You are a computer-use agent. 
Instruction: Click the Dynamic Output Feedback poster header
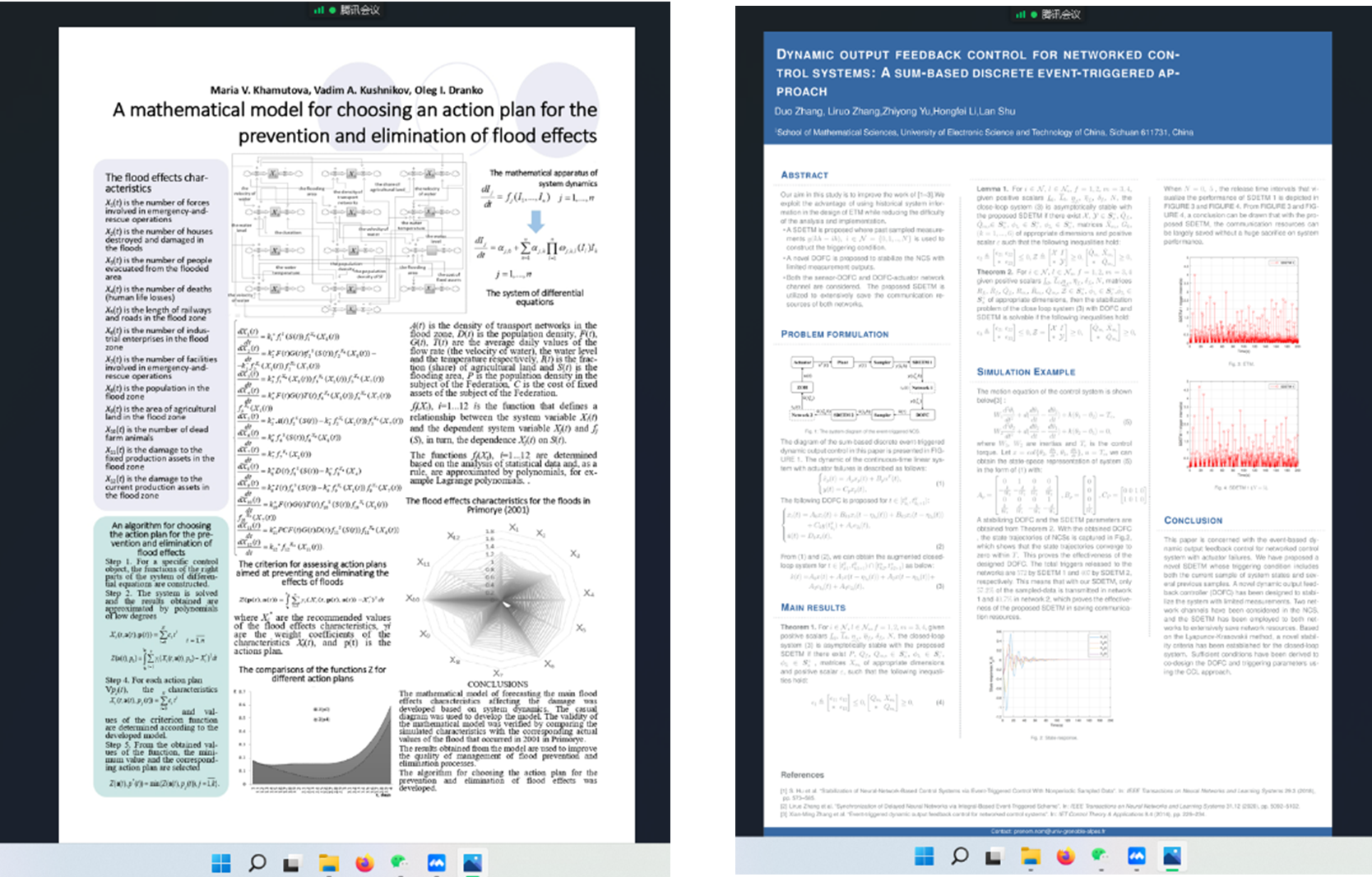click(977, 72)
